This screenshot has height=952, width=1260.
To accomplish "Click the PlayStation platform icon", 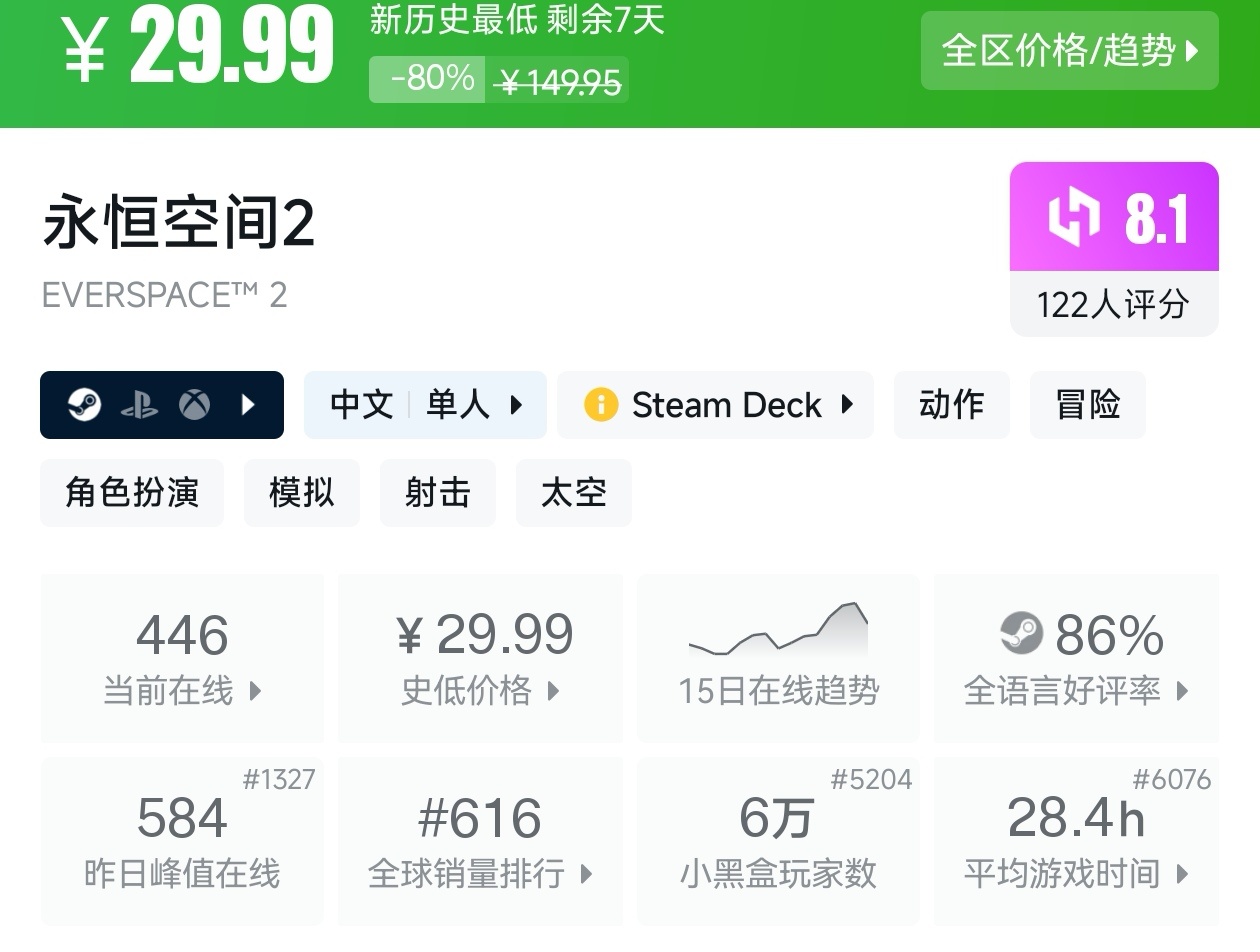I will 139,405.
